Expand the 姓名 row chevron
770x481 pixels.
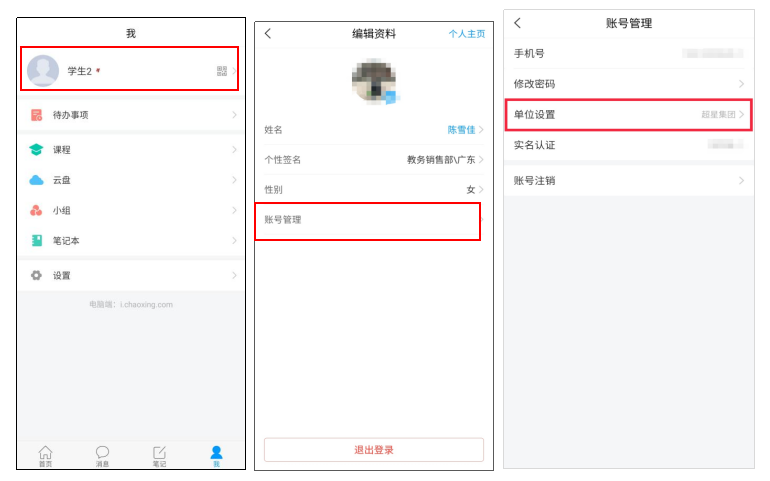[480, 130]
